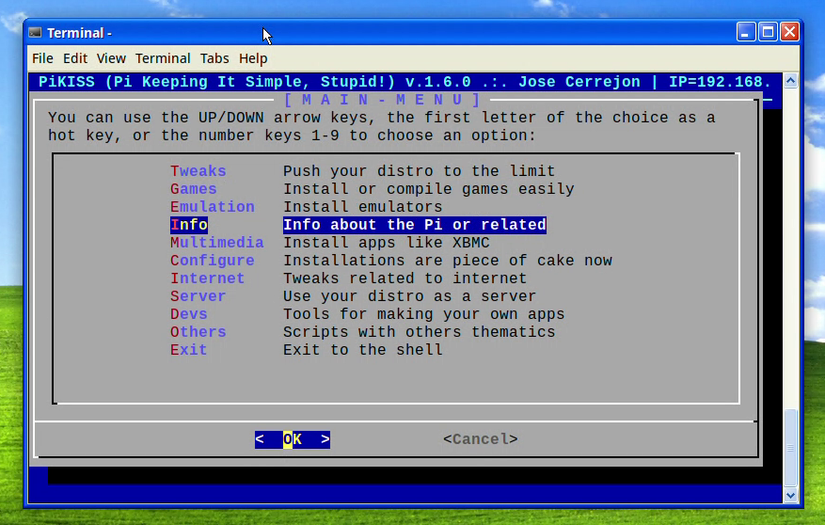Select the Multimedia menu option
Image resolution: width=825 pixels, height=525 pixels.
pos(217,243)
